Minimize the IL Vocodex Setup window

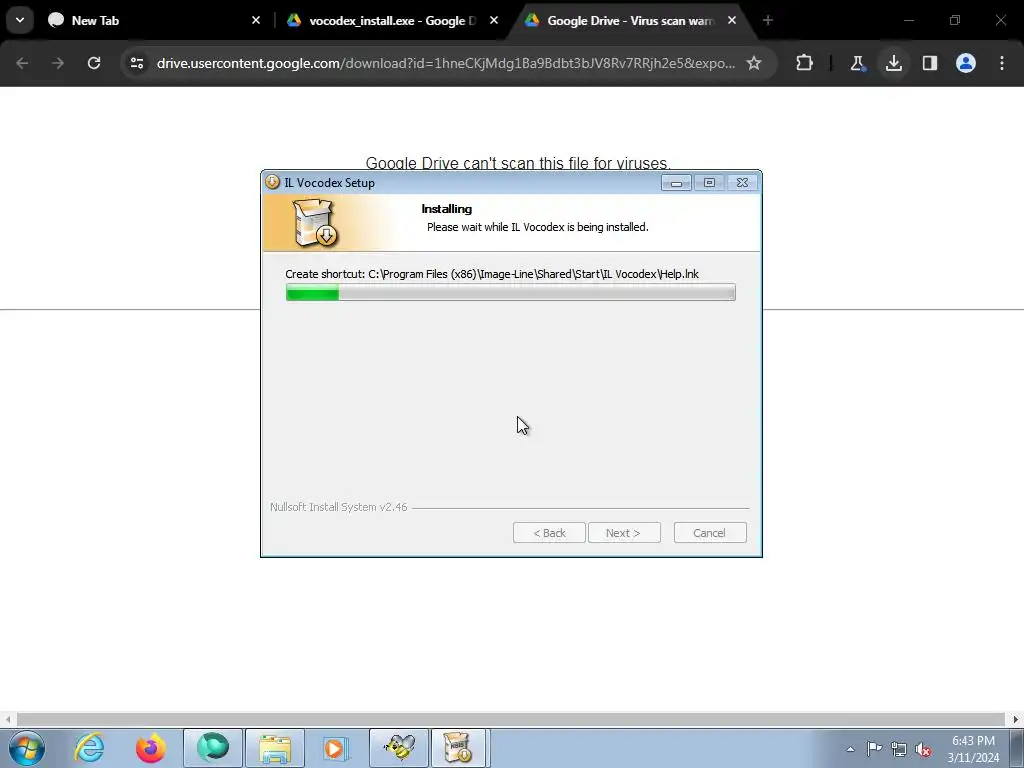(676, 183)
